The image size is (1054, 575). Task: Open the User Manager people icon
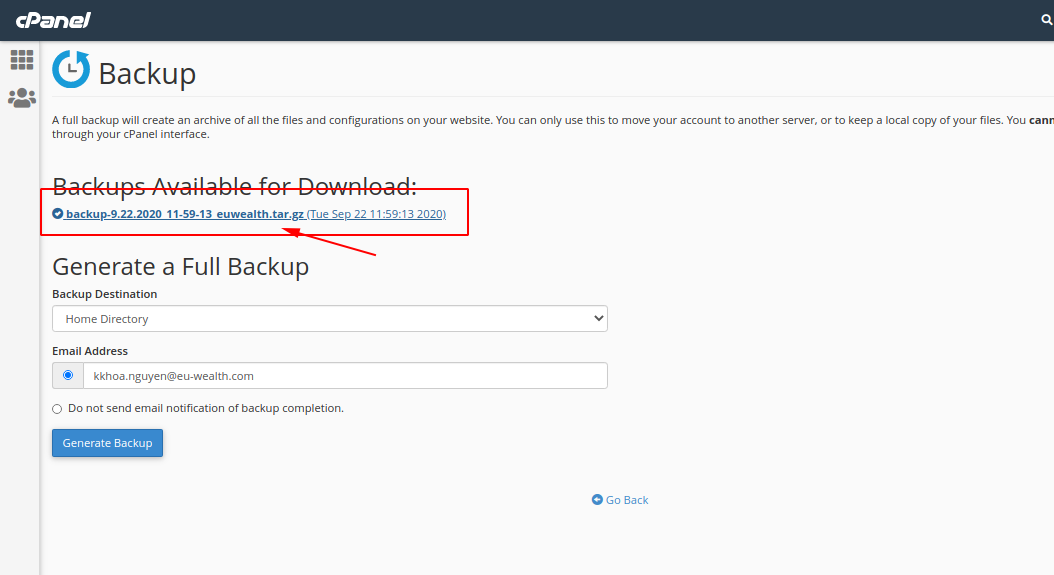tap(22, 98)
